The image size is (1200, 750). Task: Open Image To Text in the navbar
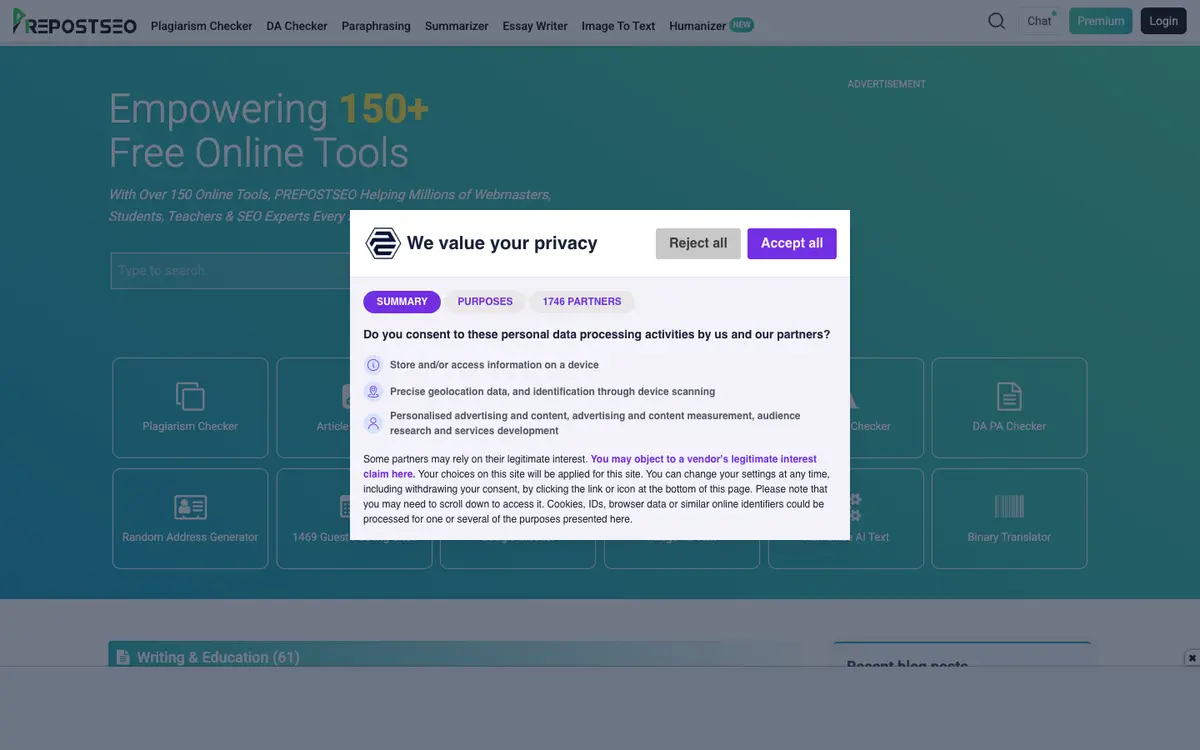tap(618, 26)
